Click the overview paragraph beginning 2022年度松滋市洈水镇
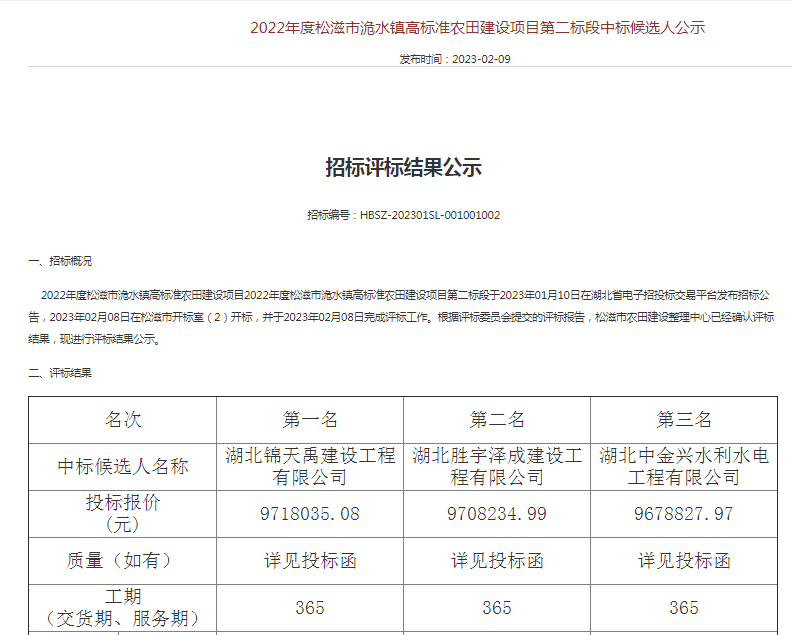This screenshot has width=792, height=635. 401,317
